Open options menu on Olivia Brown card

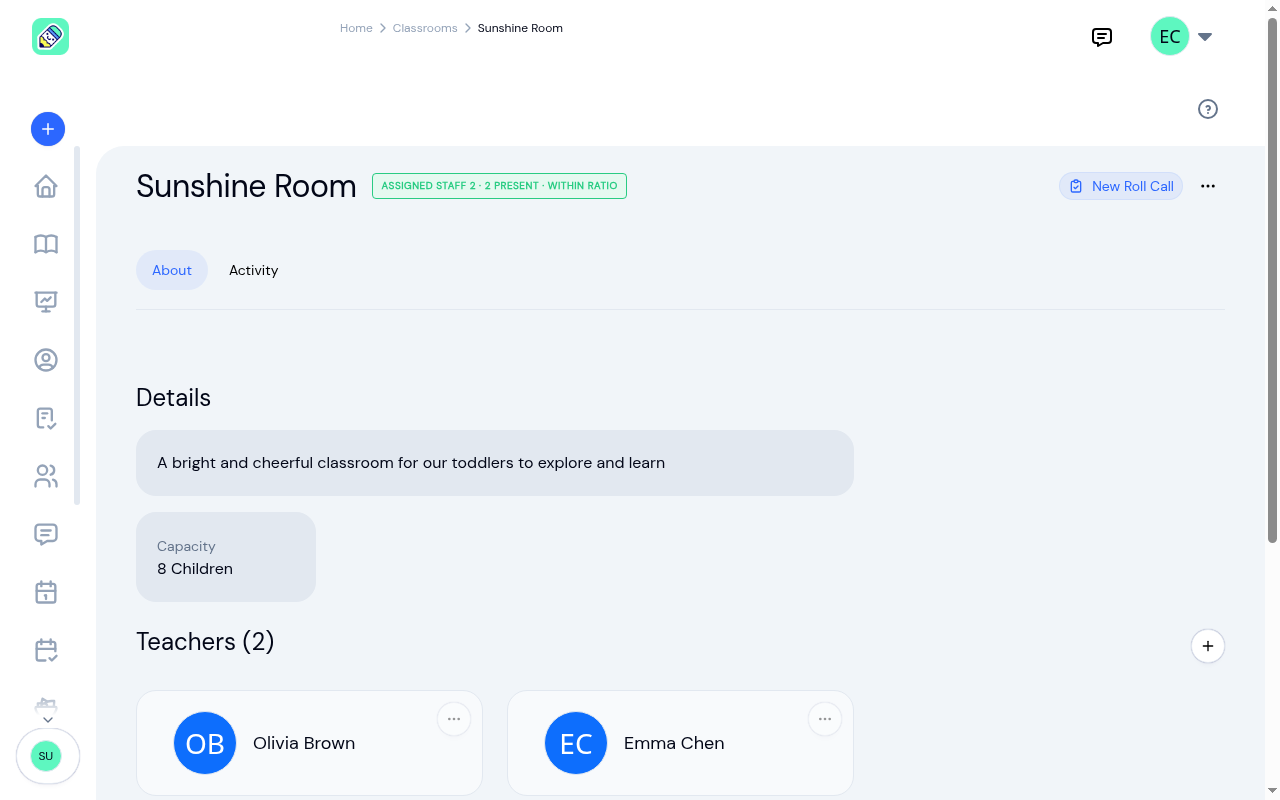pyautogui.click(x=454, y=719)
